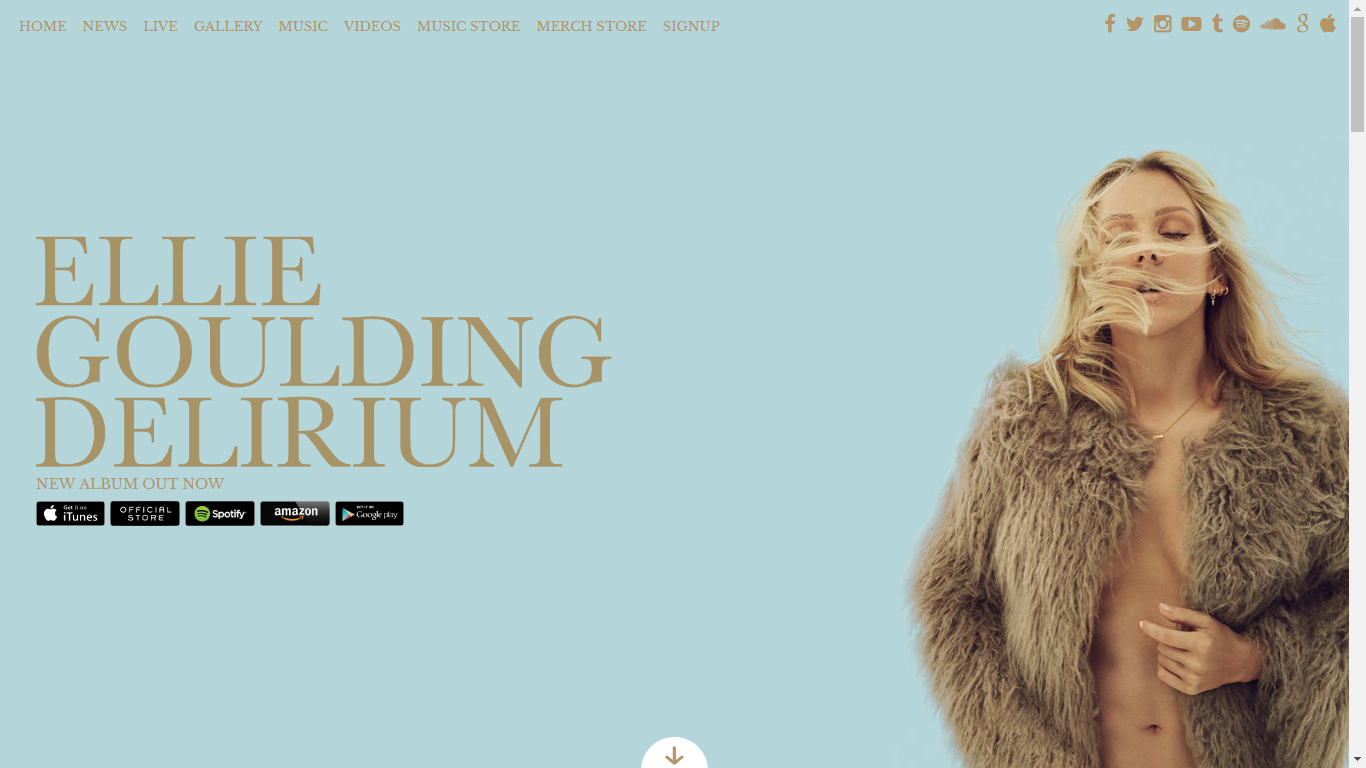The image size is (1366, 768).
Task: Click the scrollbar down arrow
Action: (x=1357, y=759)
